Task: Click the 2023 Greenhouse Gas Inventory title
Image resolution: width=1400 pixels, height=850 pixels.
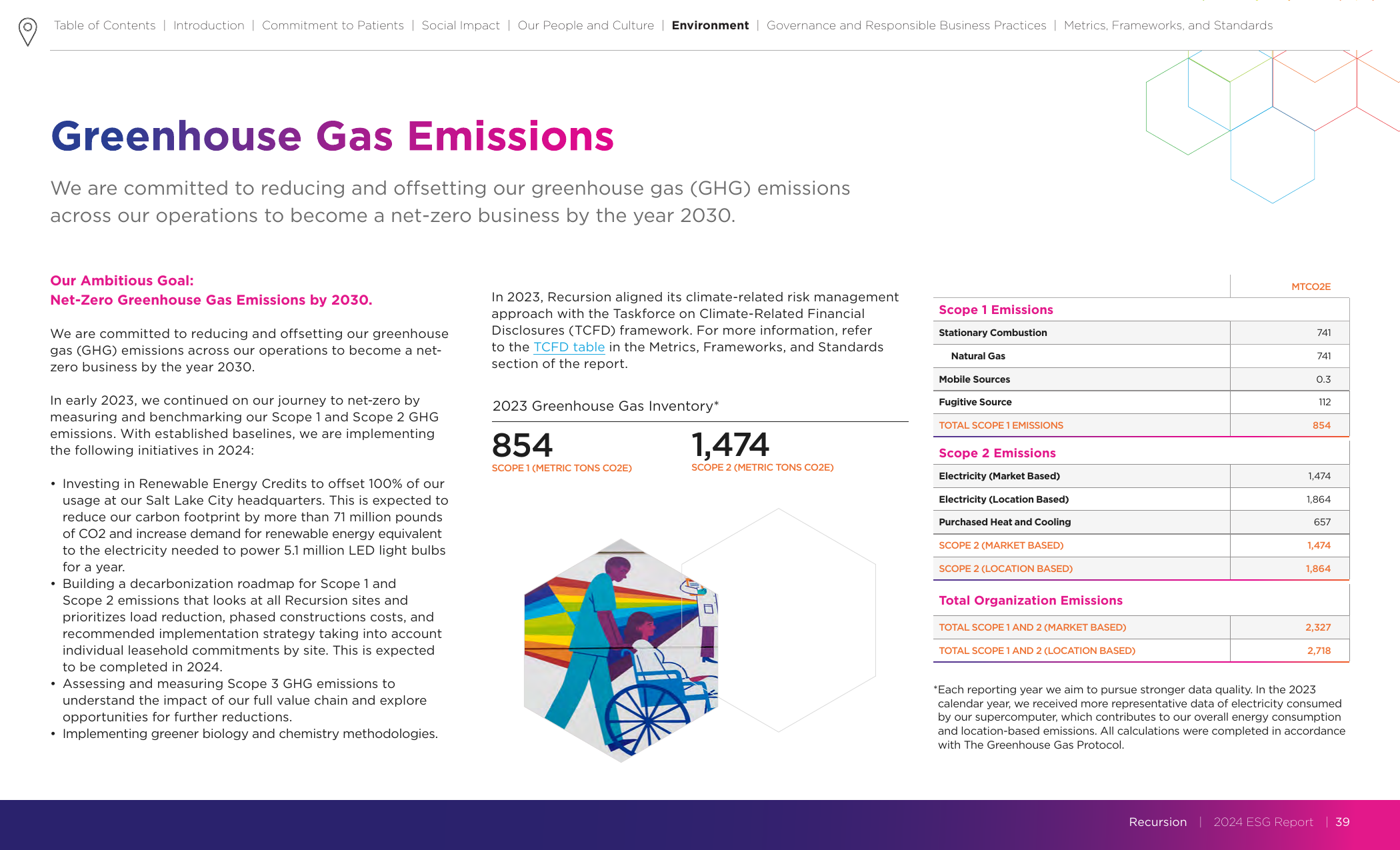Action: tap(605, 406)
